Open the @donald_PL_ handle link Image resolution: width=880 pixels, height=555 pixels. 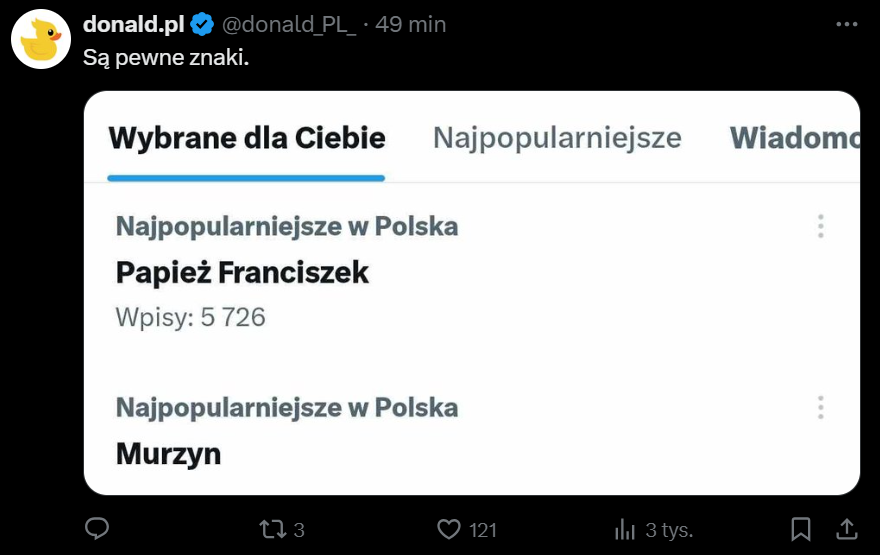tap(289, 24)
